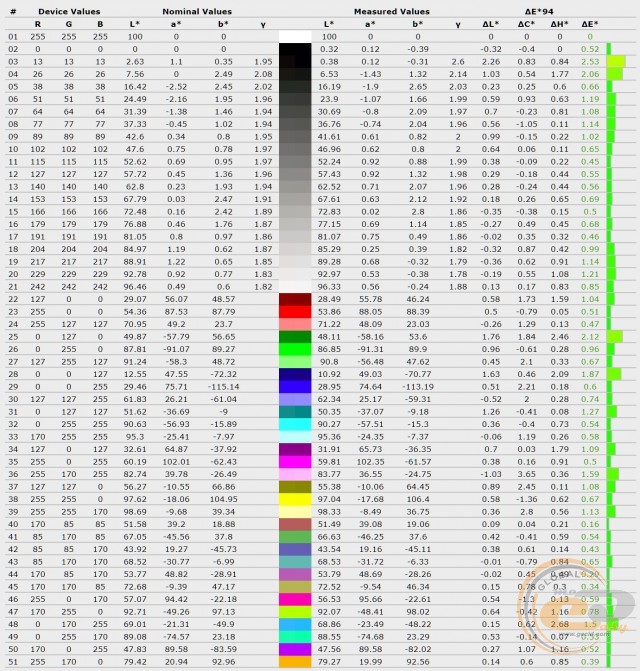Click the nominal b* value -115.14

click(x=223, y=387)
